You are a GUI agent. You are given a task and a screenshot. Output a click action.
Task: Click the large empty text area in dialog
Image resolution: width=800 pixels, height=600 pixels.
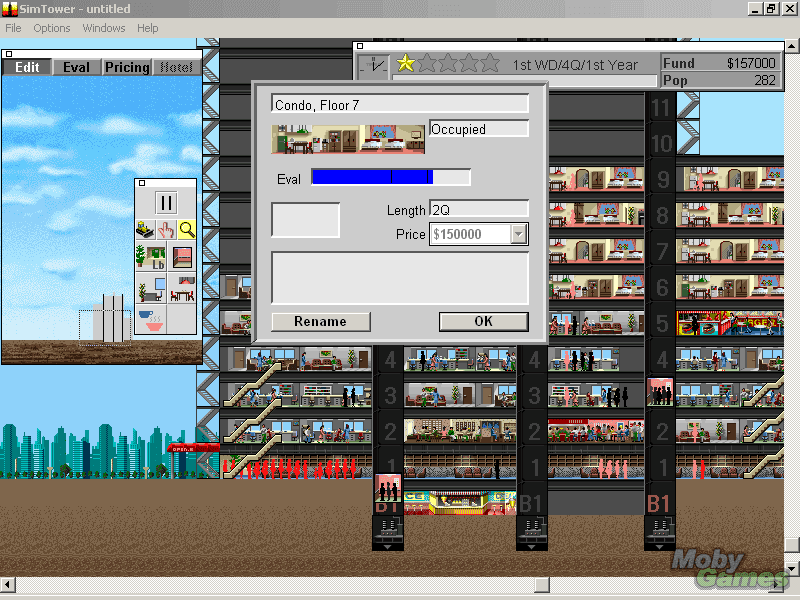point(400,278)
